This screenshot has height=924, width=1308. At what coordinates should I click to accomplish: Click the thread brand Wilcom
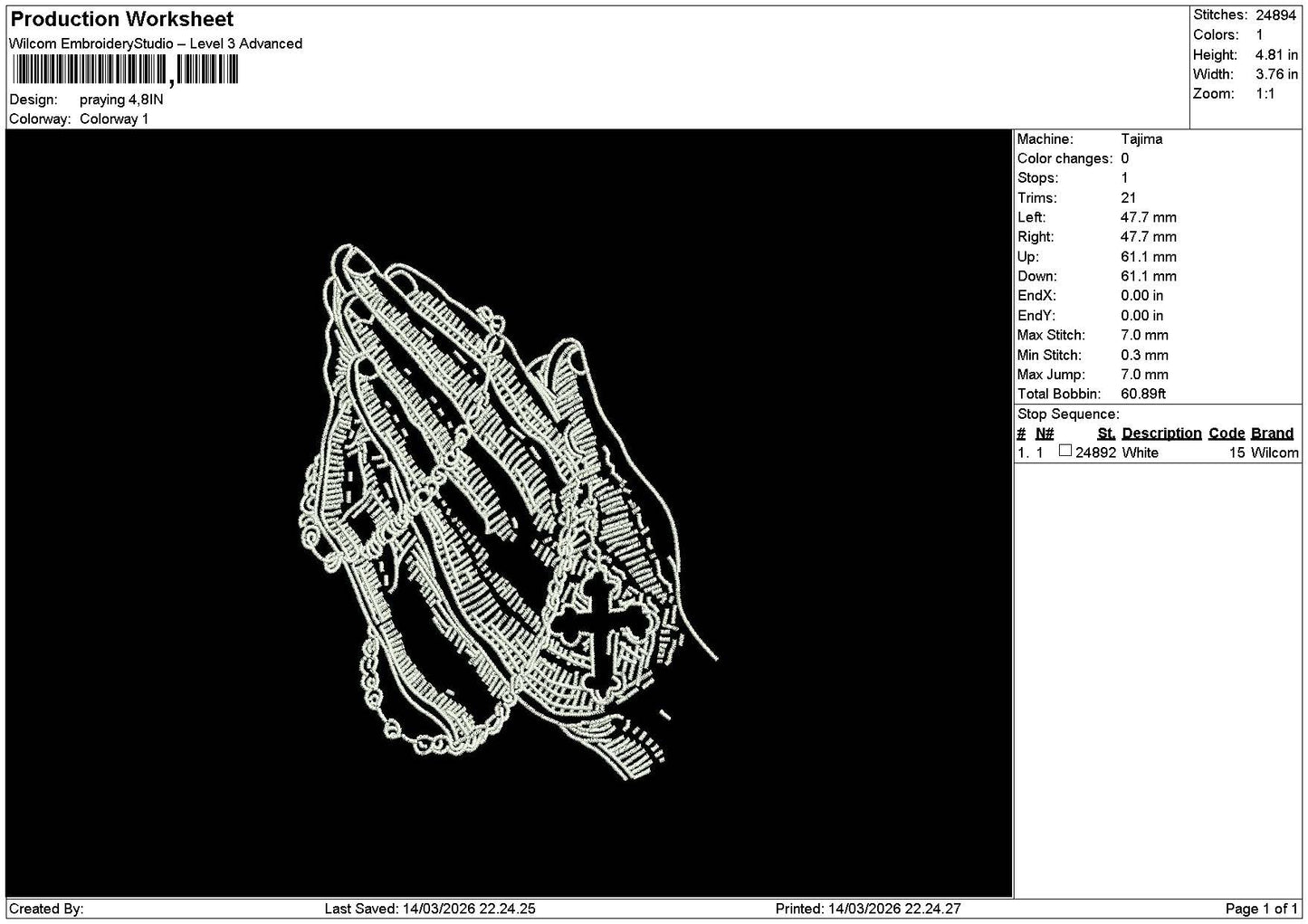1275,452
